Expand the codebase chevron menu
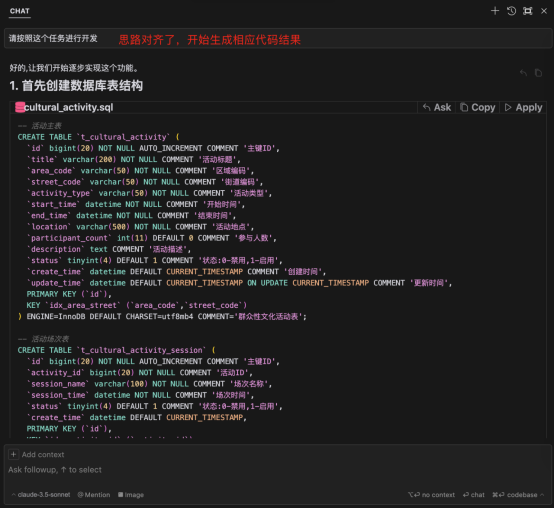554x508 pixels. [542, 495]
